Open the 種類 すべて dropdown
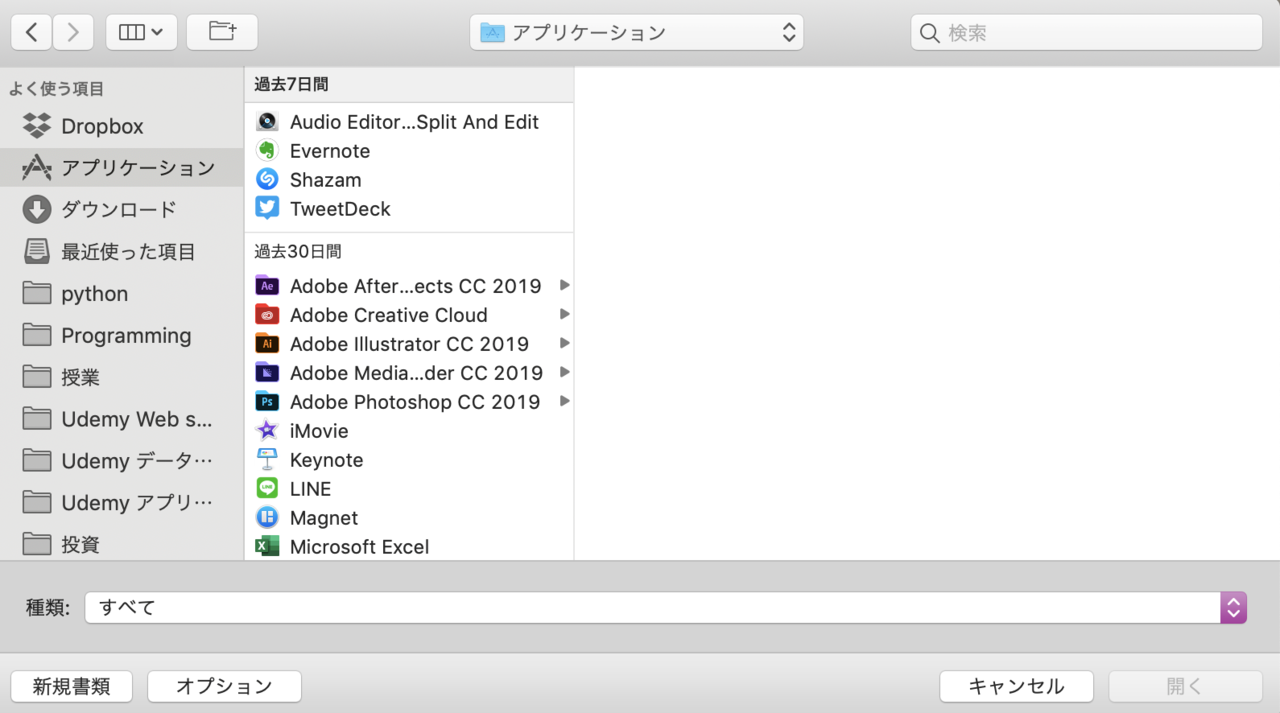 point(666,607)
